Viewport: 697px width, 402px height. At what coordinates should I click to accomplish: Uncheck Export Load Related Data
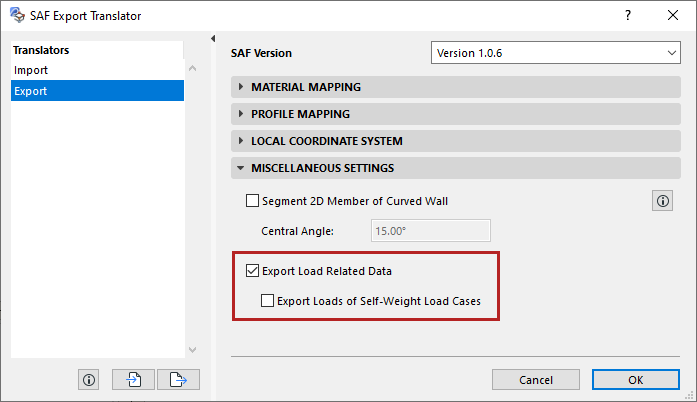coord(252,270)
